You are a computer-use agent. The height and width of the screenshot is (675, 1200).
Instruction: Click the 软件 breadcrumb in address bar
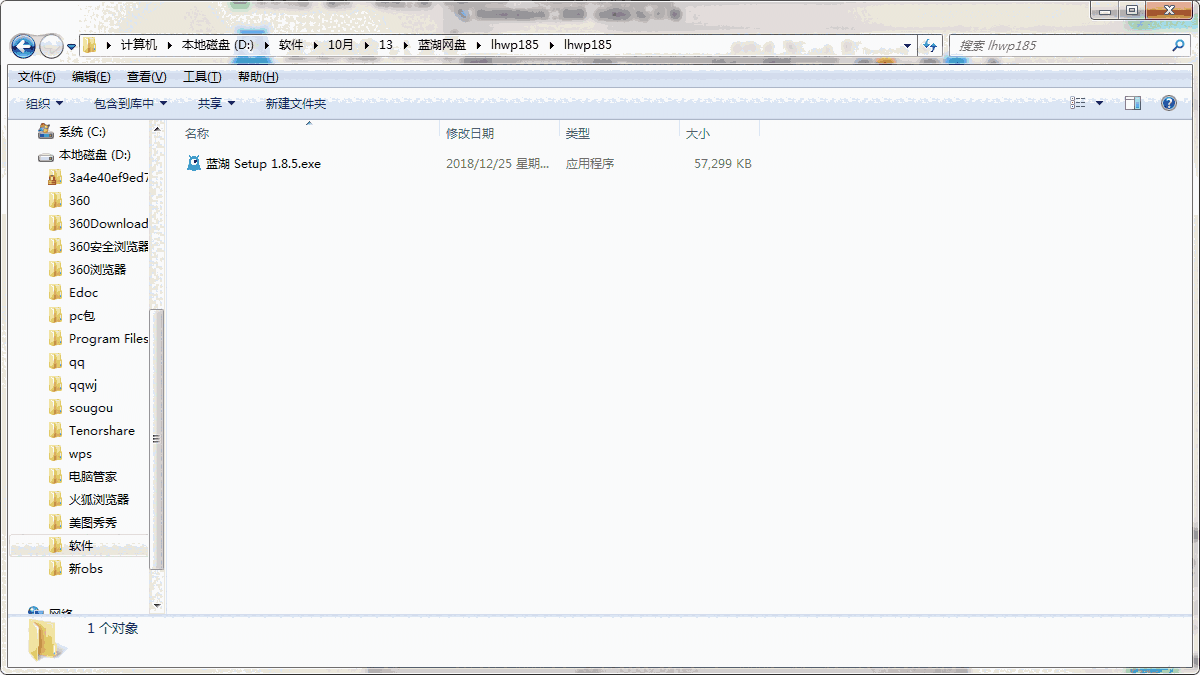pyautogui.click(x=291, y=45)
